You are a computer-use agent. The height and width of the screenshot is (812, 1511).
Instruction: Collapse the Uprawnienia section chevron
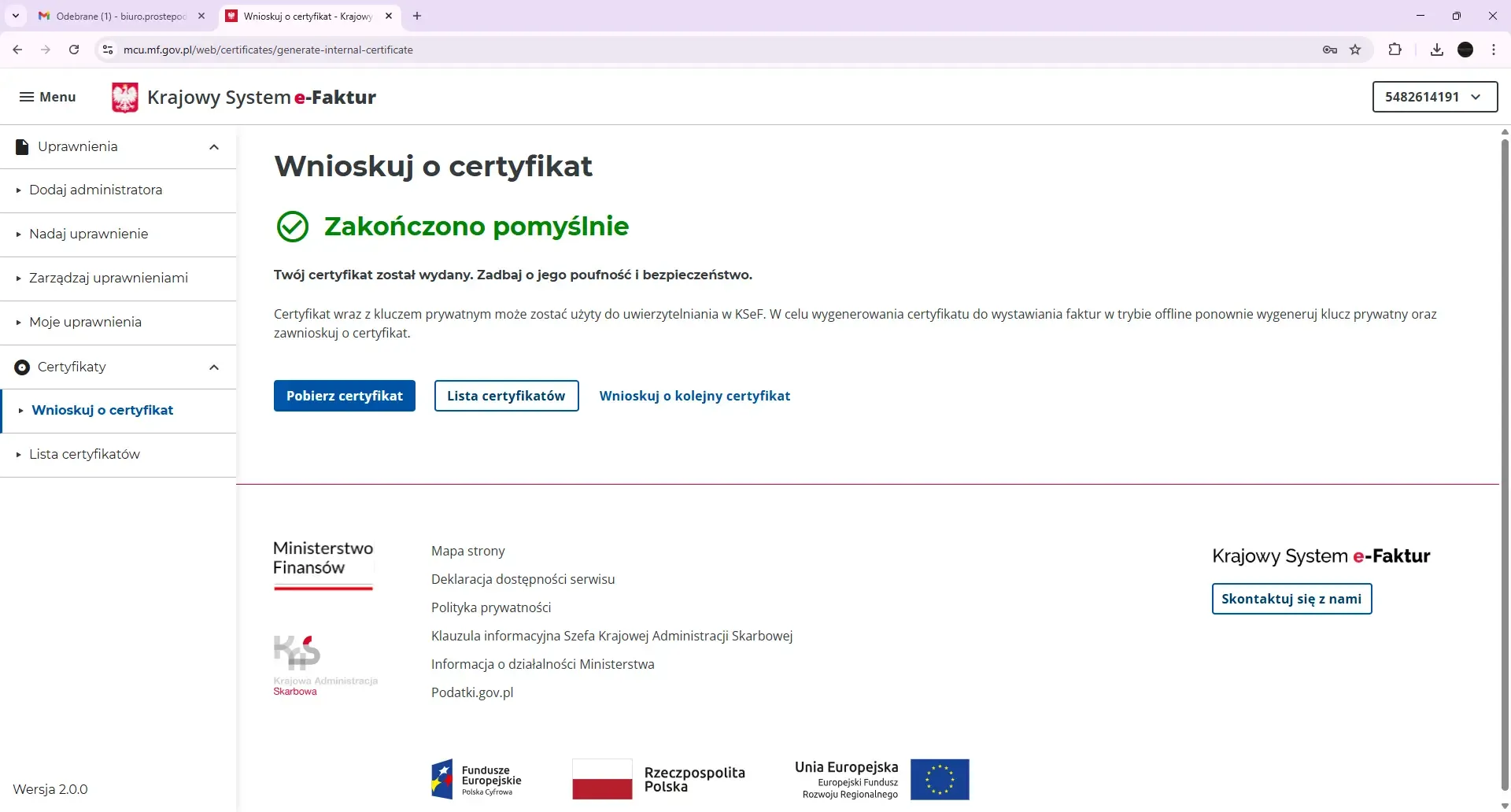(x=214, y=146)
